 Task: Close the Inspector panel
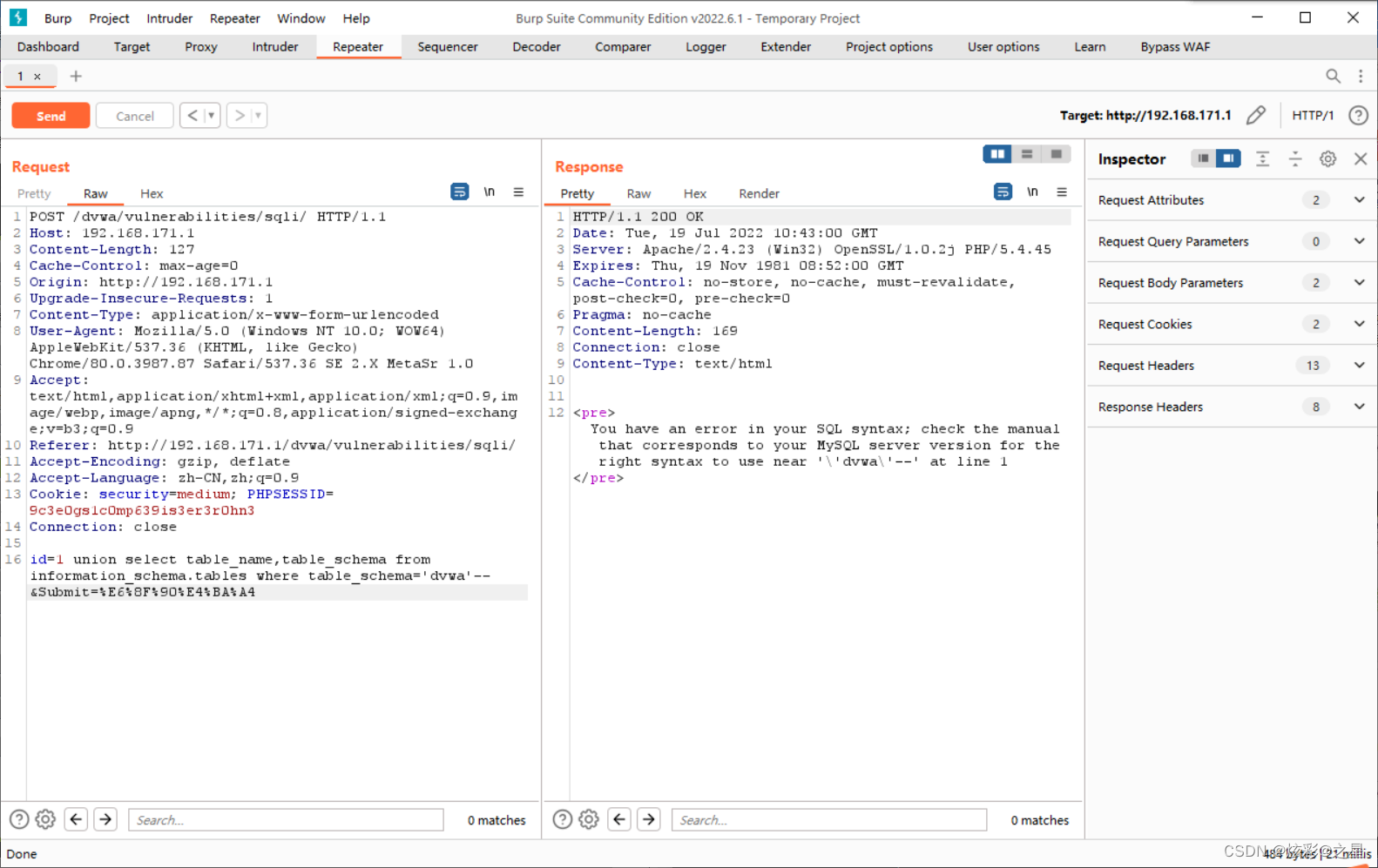point(1361,158)
